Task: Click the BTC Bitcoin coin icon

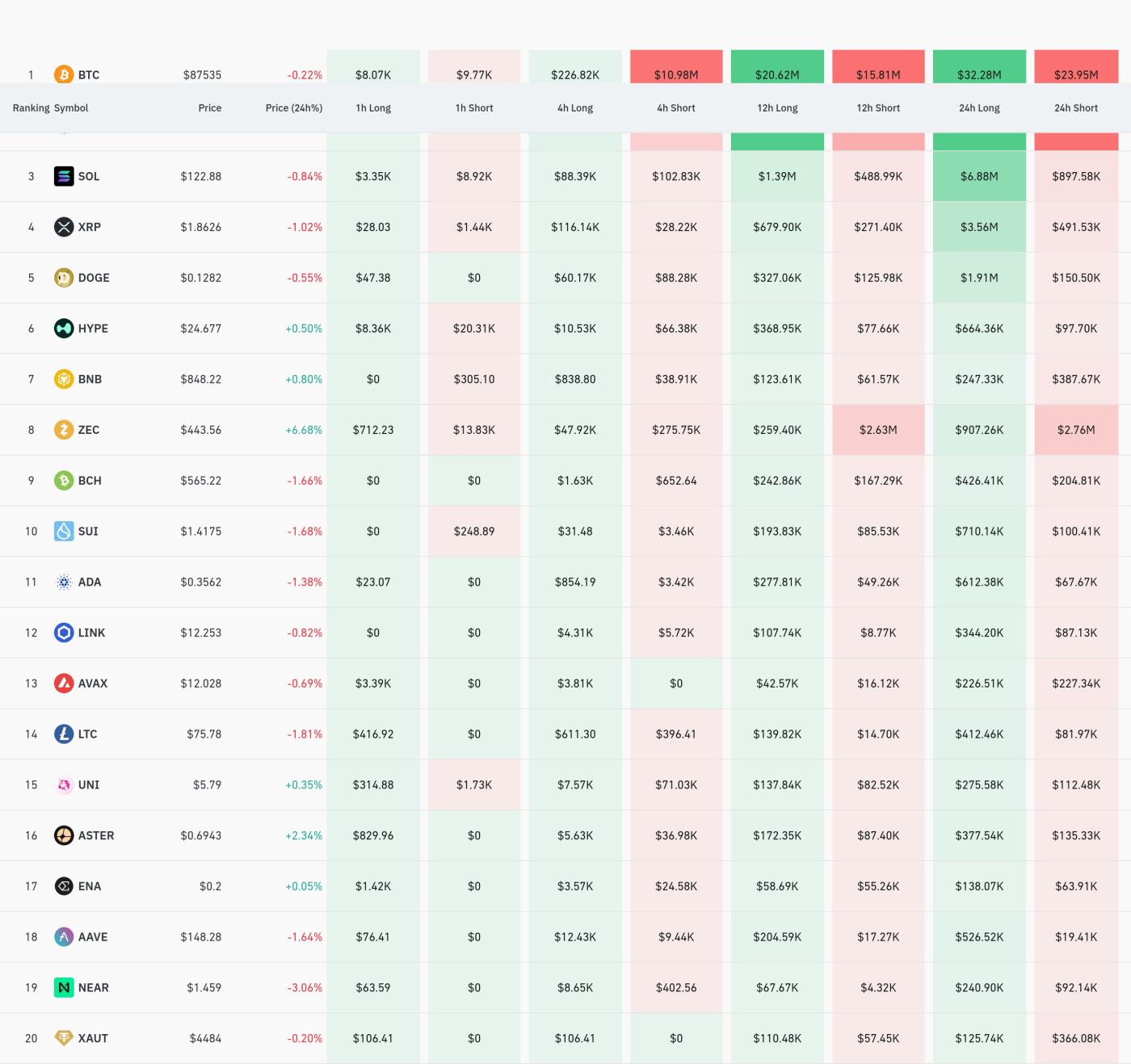Action: (63, 74)
